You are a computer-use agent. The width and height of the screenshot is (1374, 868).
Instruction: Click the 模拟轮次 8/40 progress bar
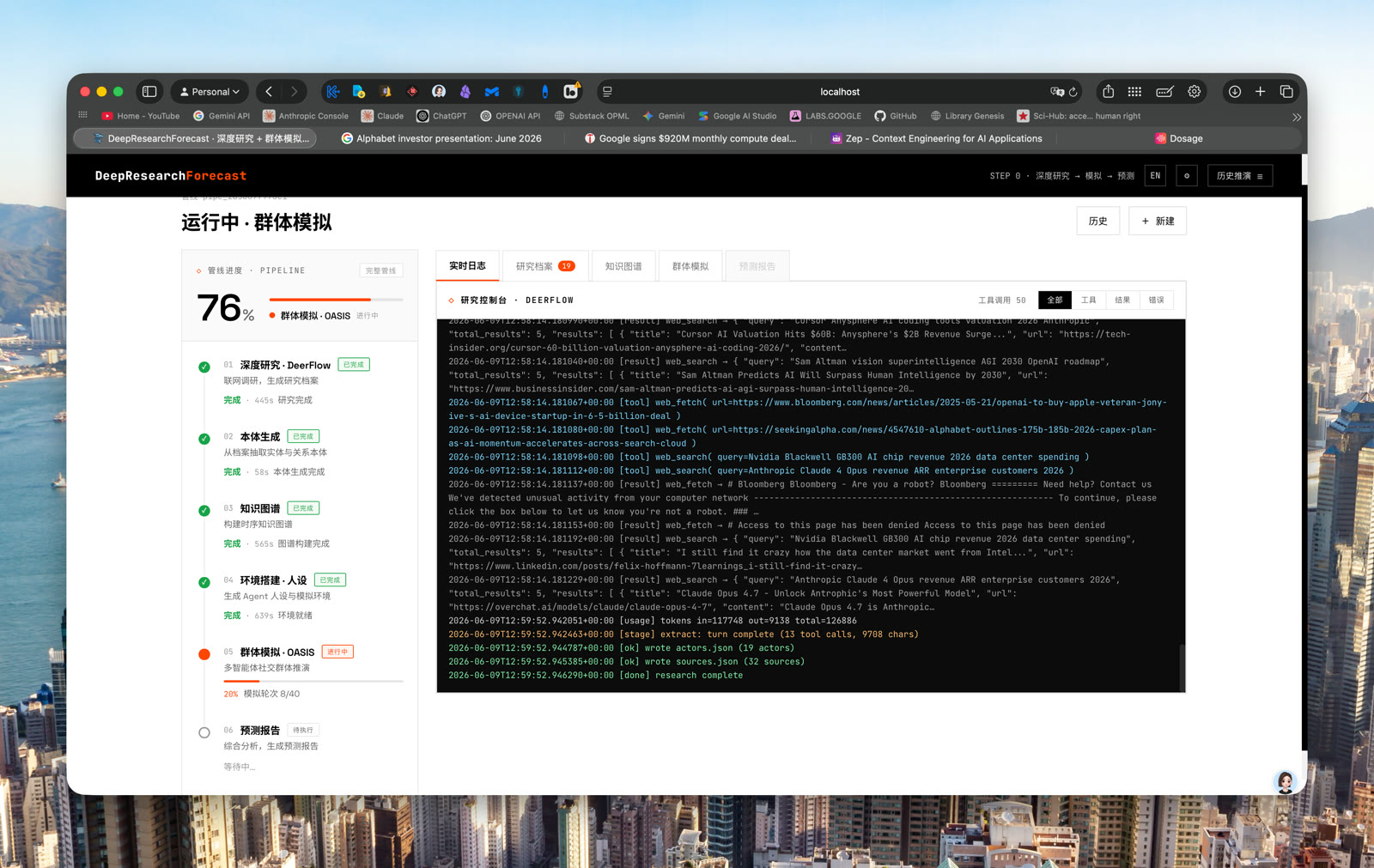(313, 681)
